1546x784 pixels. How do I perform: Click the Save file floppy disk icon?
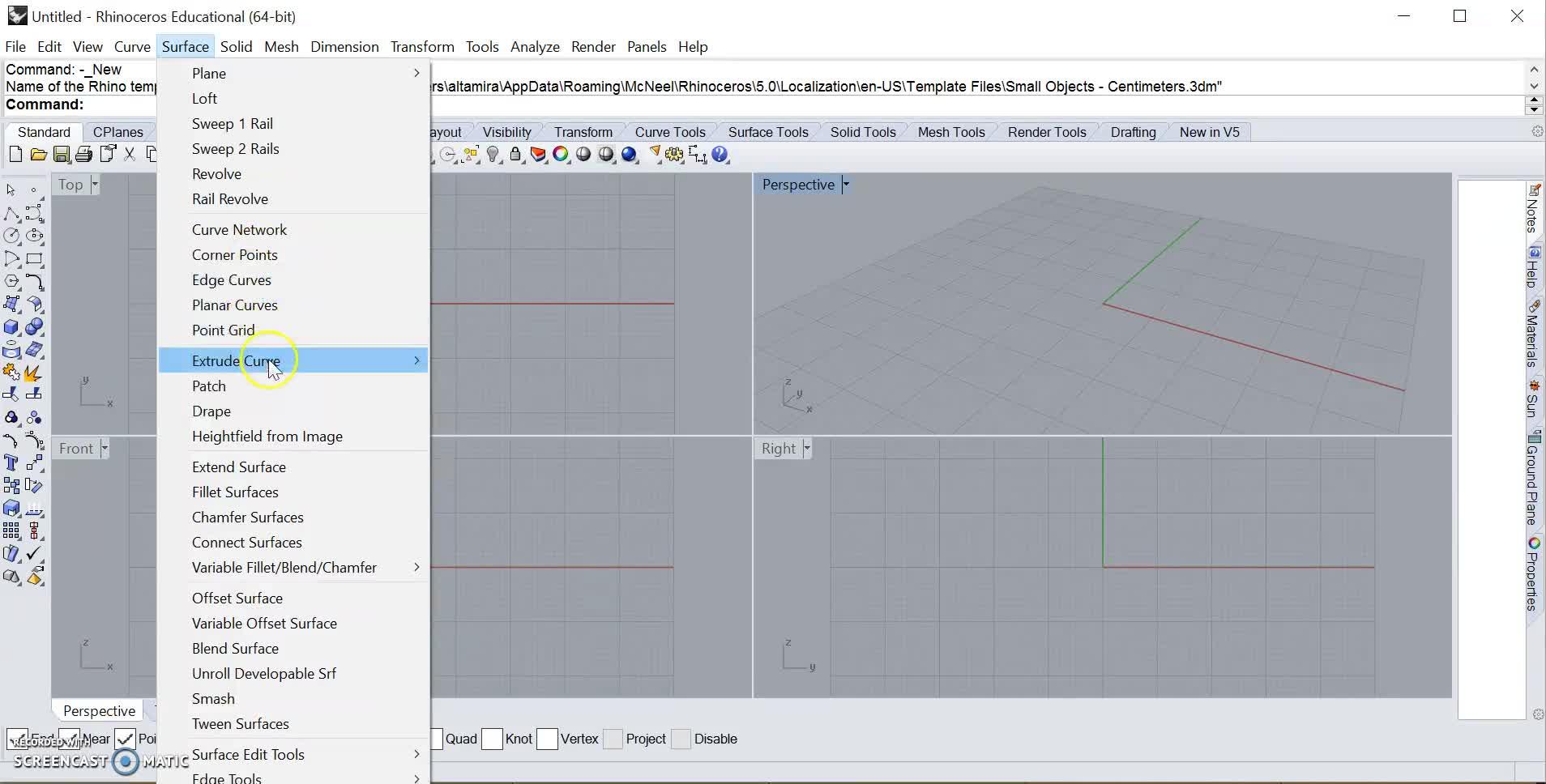click(x=61, y=155)
